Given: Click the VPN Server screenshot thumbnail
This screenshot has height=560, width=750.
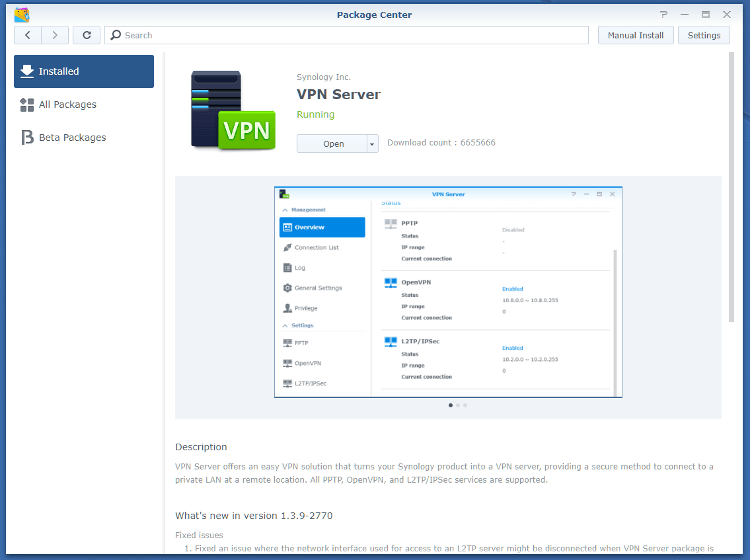Looking at the screenshot, I should pyautogui.click(x=448, y=292).
